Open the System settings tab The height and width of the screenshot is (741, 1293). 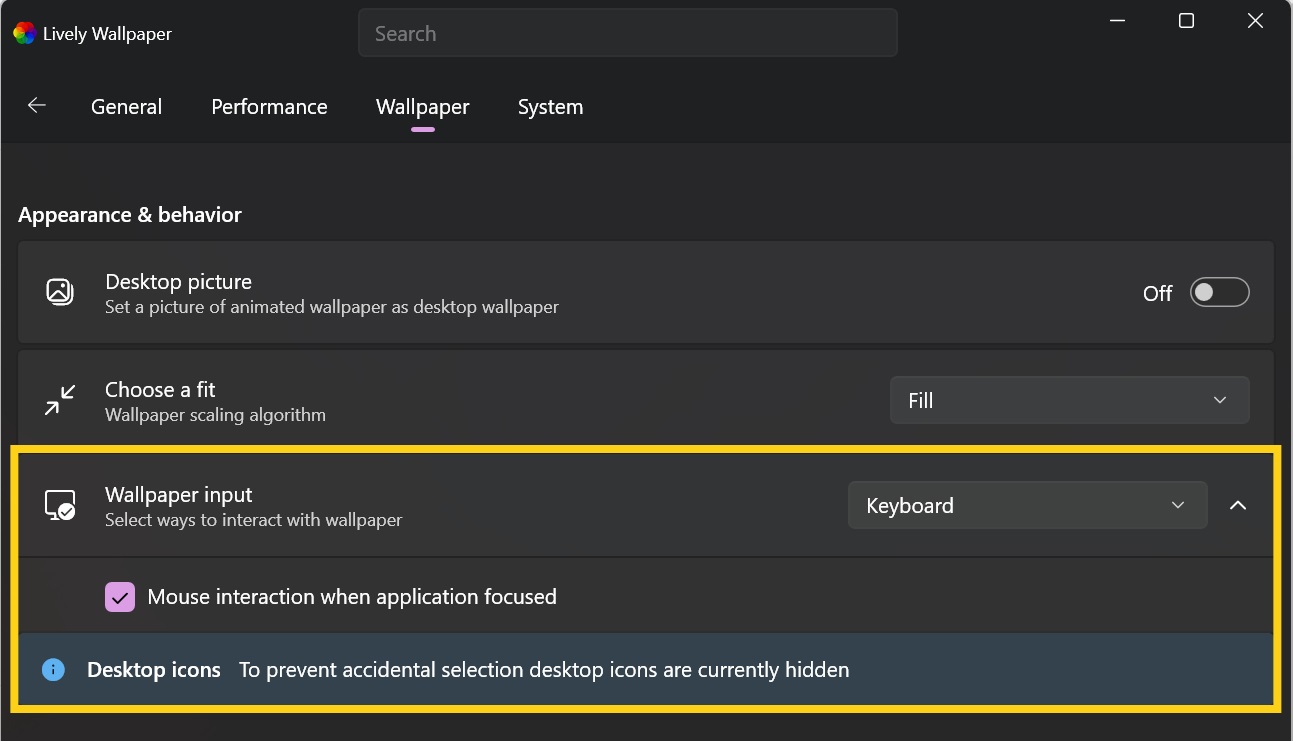click(x=550, y=106)
